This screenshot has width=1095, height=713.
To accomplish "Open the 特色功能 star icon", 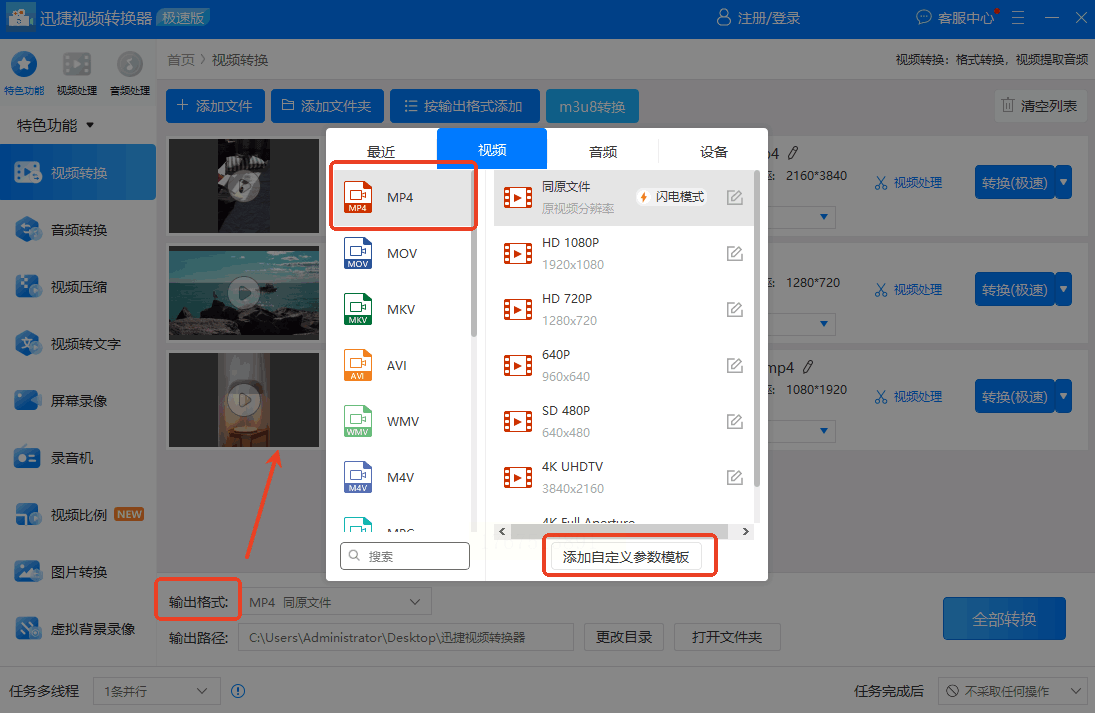I will tap(24, 65).
